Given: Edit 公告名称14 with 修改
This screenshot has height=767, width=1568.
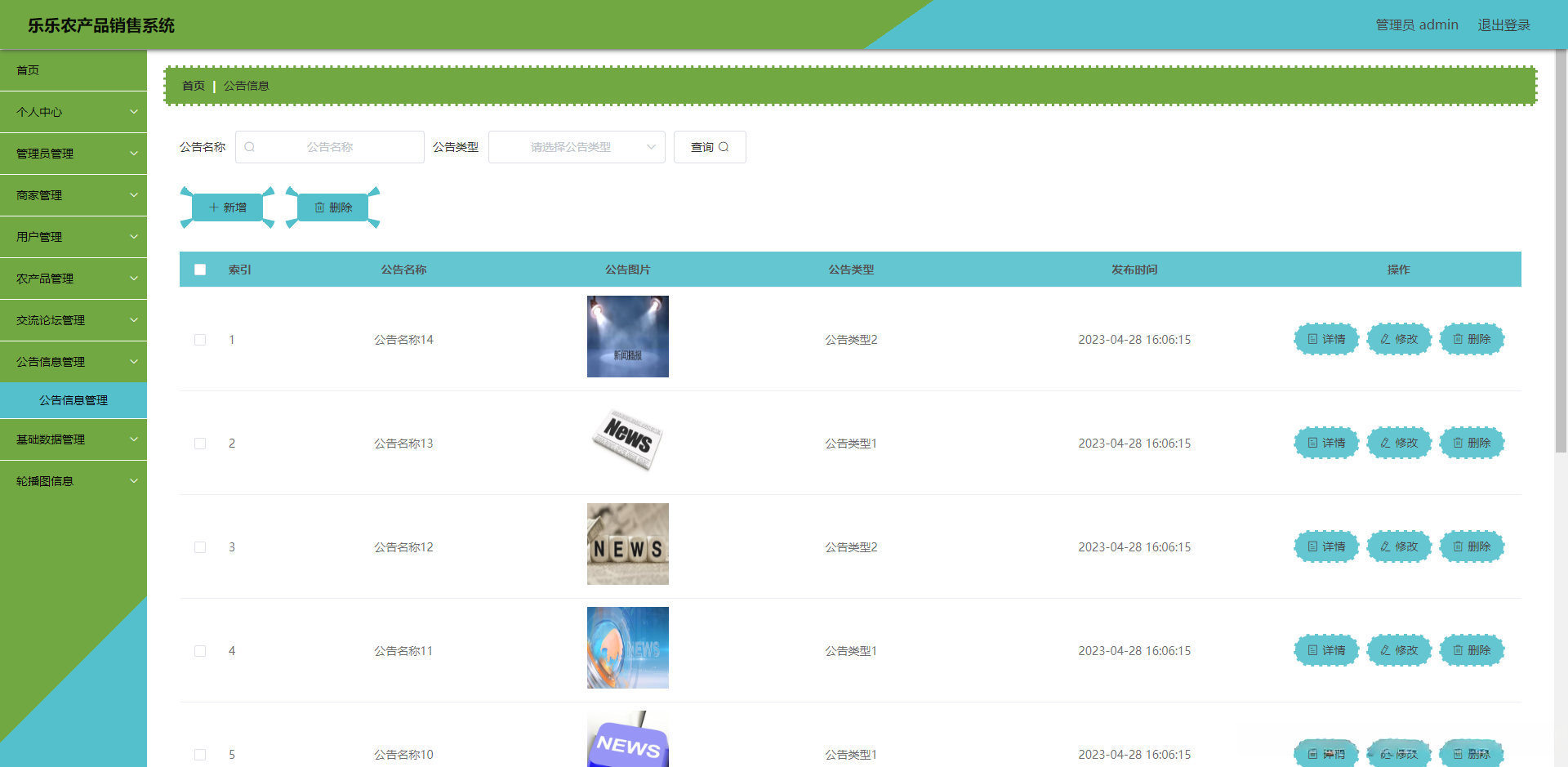Looking at the screenshot, I should [x=1399, y=339].
